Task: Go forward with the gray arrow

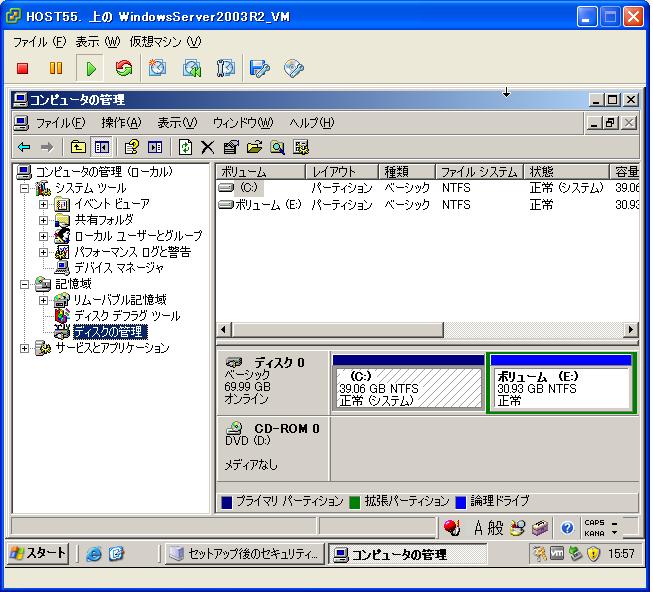Action: [47, 147]
